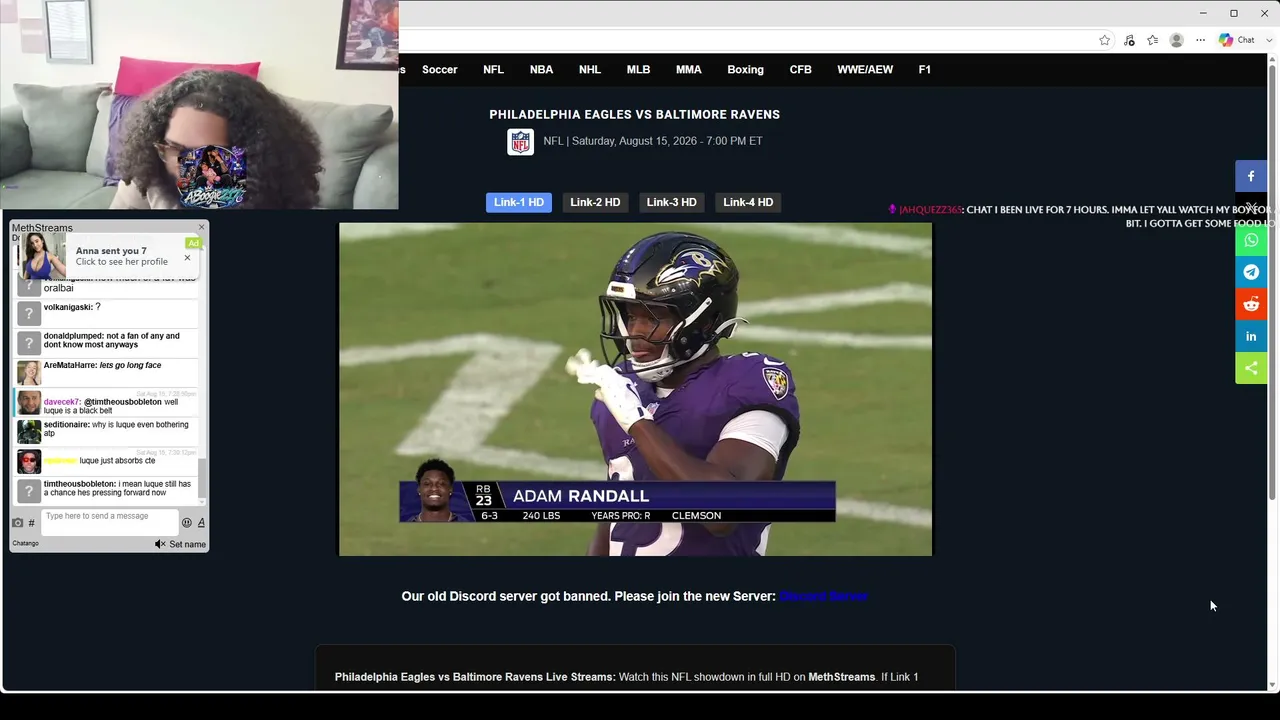This screenshot has width=1280, height=720.
Task: Click donaldplumped's chat message
Action: point(112,341)
